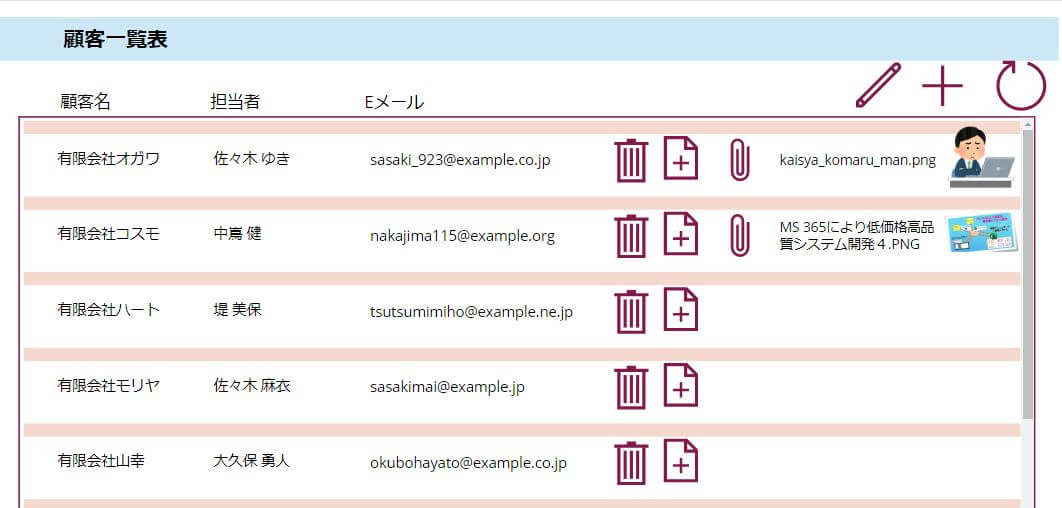Select file name MS 365により低価格高品質システム開発４.PNG
This screenshot has height=508, width=1062.
[857, 236]
